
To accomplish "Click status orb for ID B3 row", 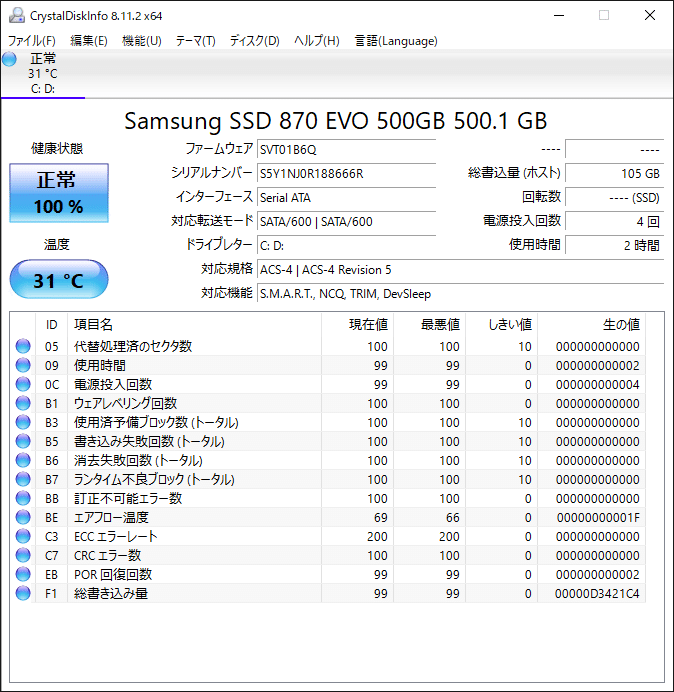I will click(23, 422).
